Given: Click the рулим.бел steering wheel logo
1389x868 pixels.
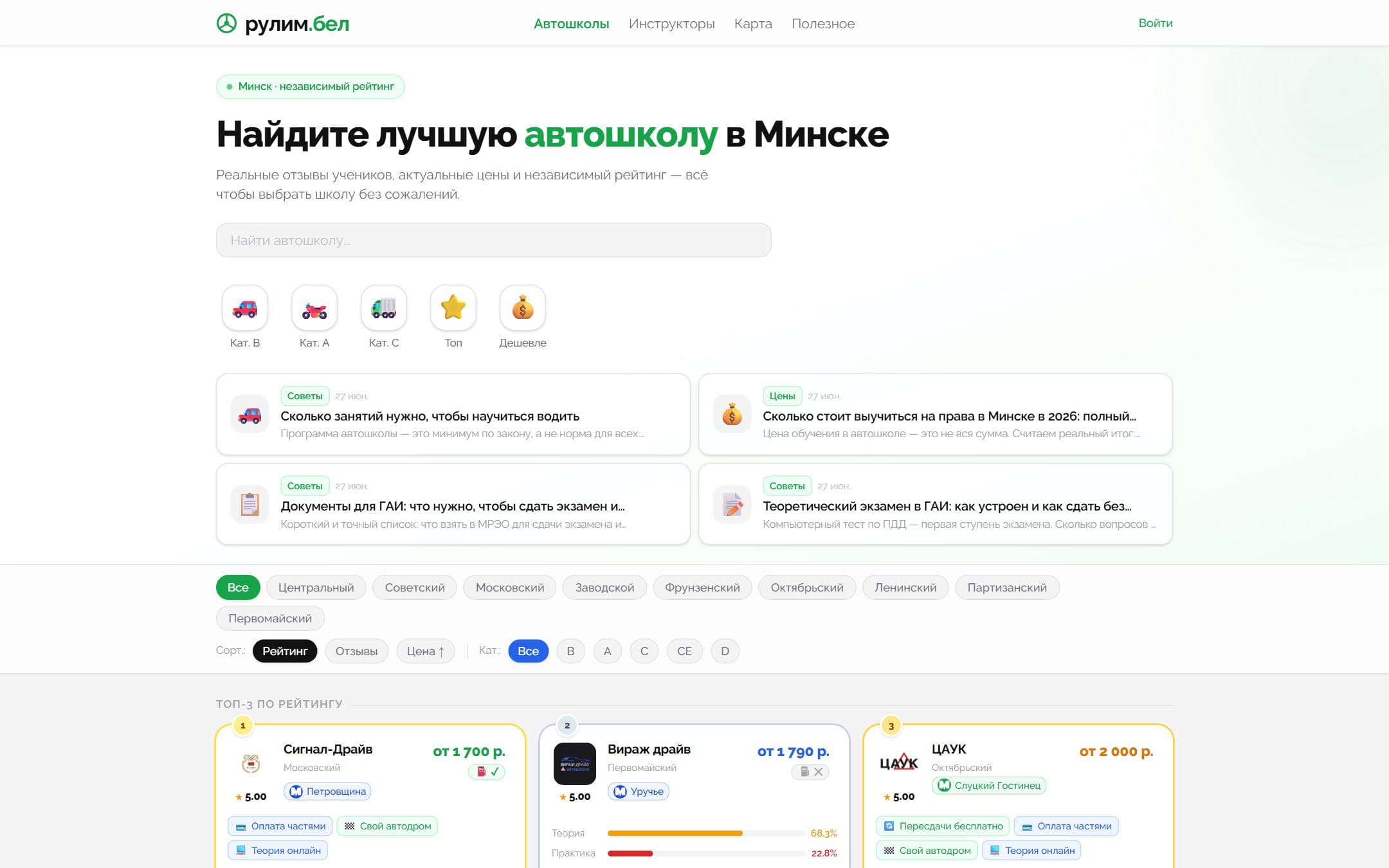Looking at the screenshot, I should click(226, 24).
